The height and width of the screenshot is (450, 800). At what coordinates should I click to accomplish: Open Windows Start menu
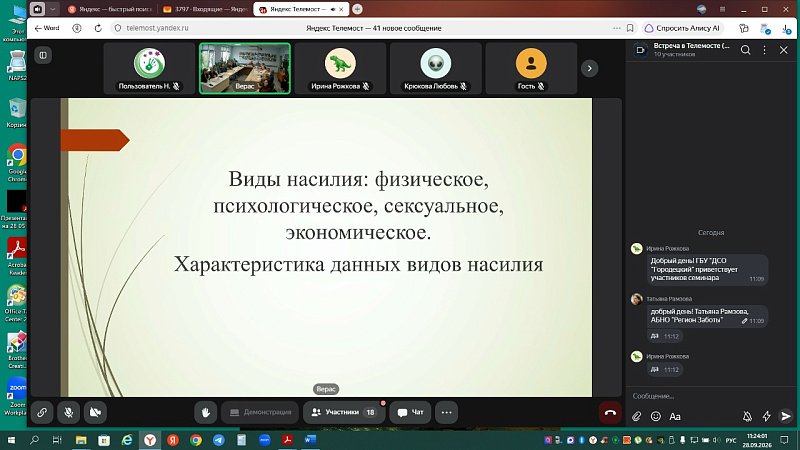click(11, 440)
